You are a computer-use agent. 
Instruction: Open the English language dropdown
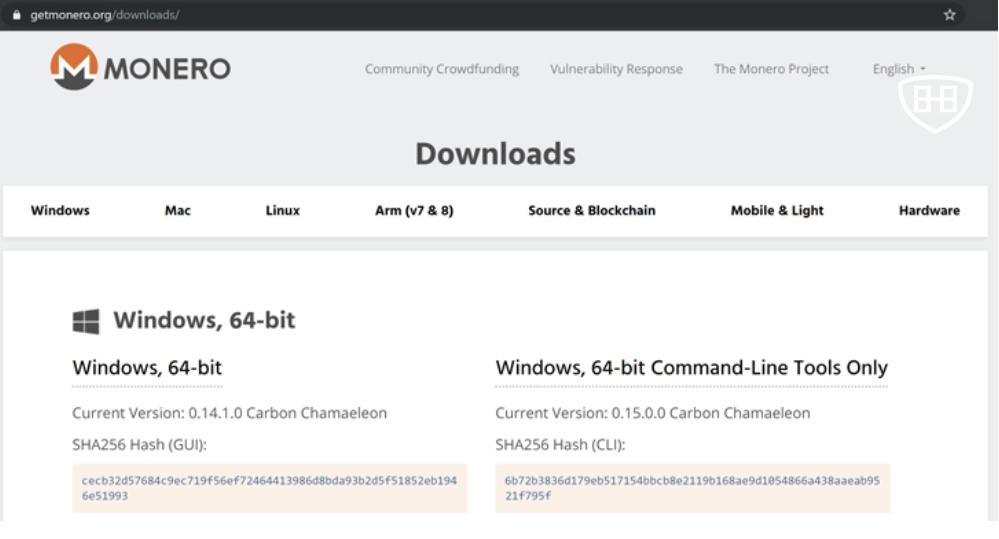(x=899, y=69)
